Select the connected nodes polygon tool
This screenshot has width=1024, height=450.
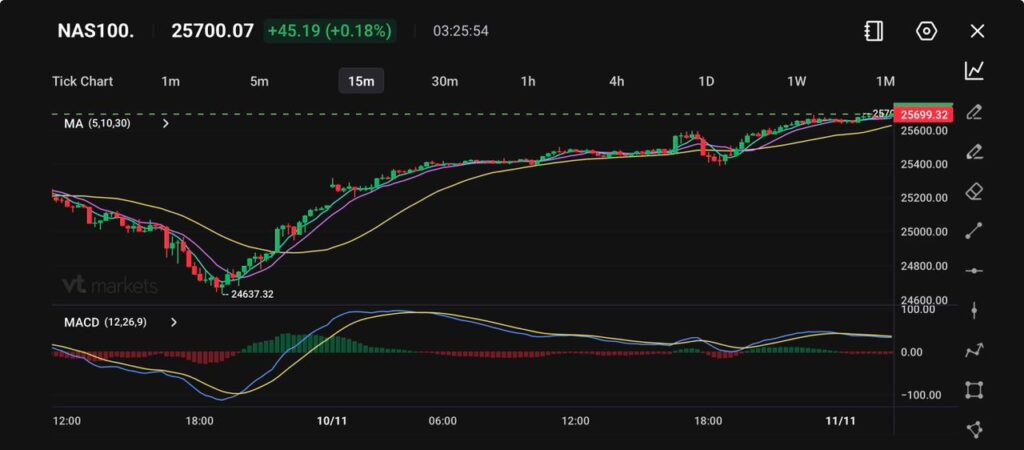pos(974,429)
